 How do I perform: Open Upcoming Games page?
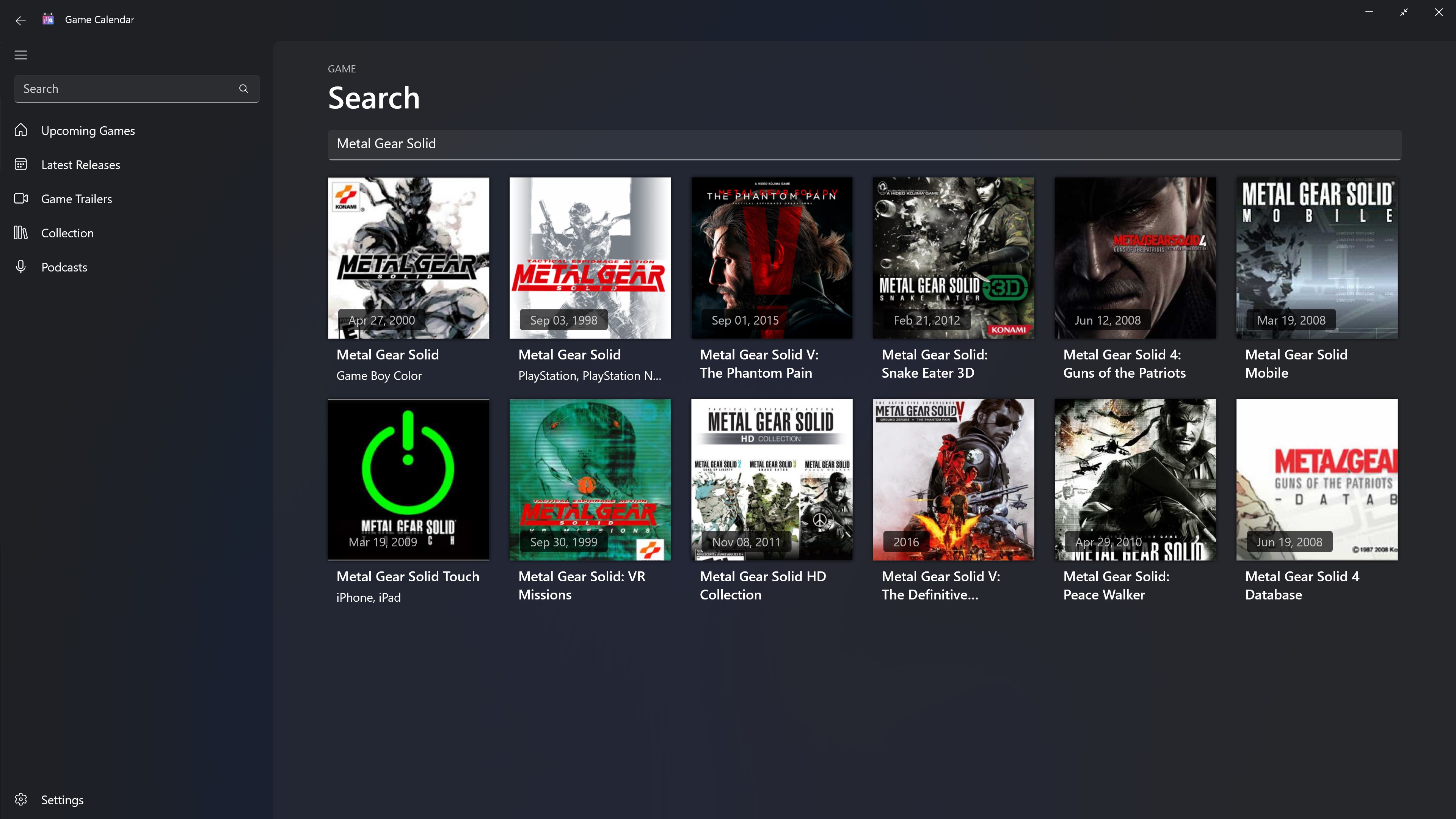coord(88,130)
